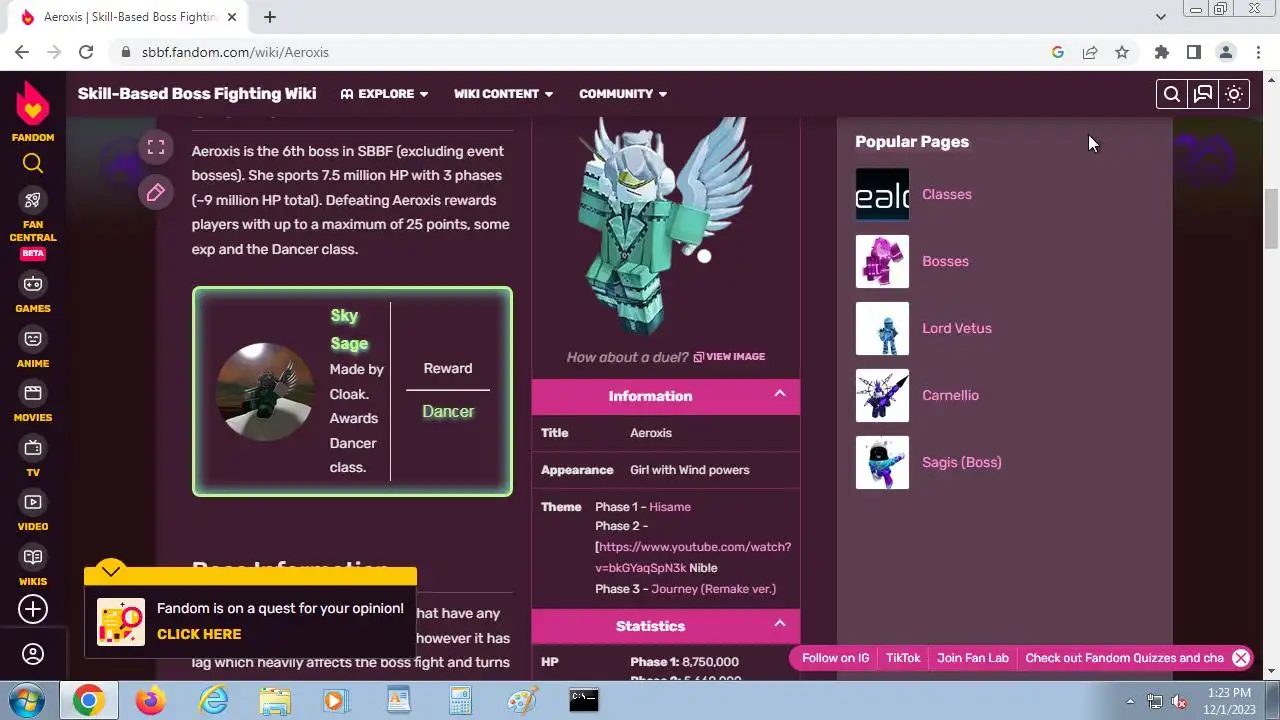Open the tab search dropdown arrow
Viewport: 1280px width, 720px height.
pos(1160,17)
